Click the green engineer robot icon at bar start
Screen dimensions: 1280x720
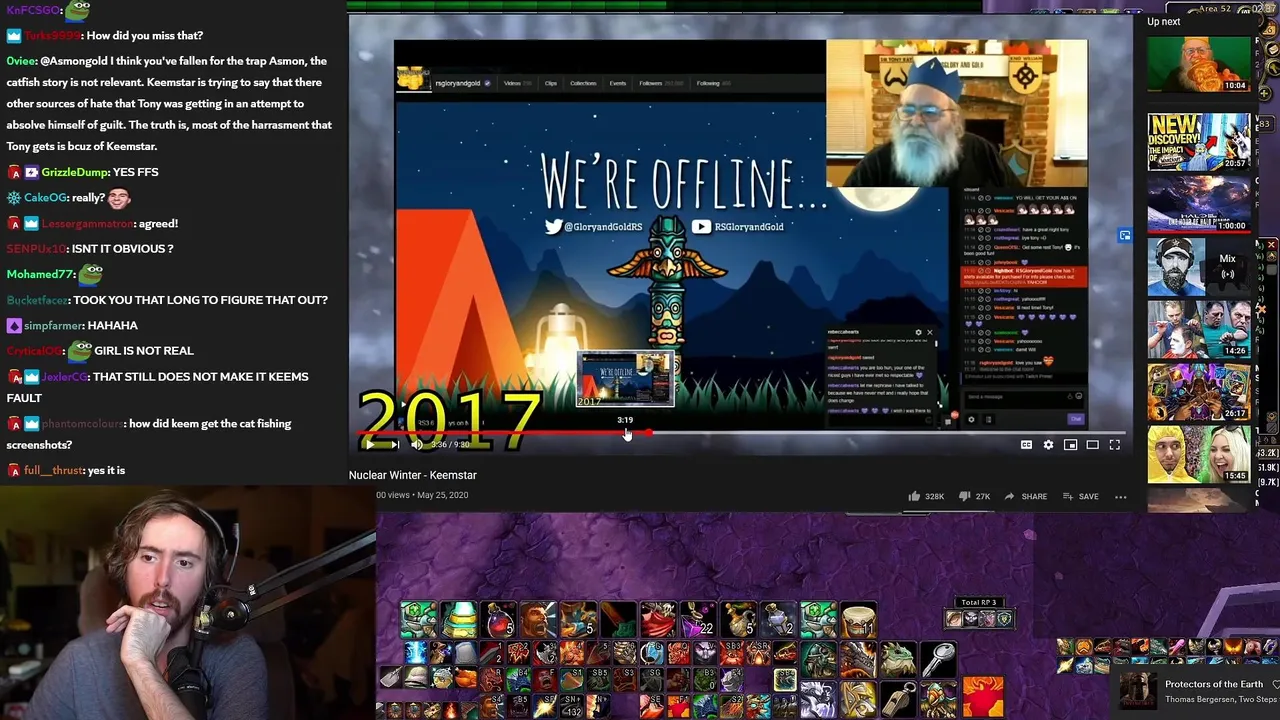coord(419,620)
